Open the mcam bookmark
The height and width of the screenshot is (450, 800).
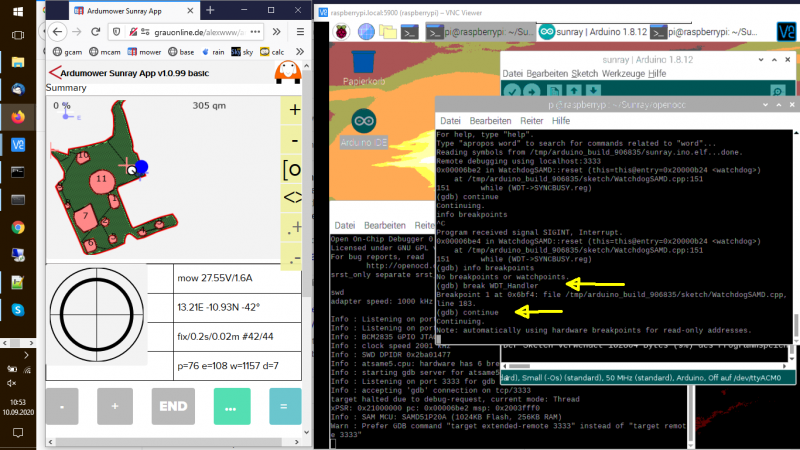[105, 52]
